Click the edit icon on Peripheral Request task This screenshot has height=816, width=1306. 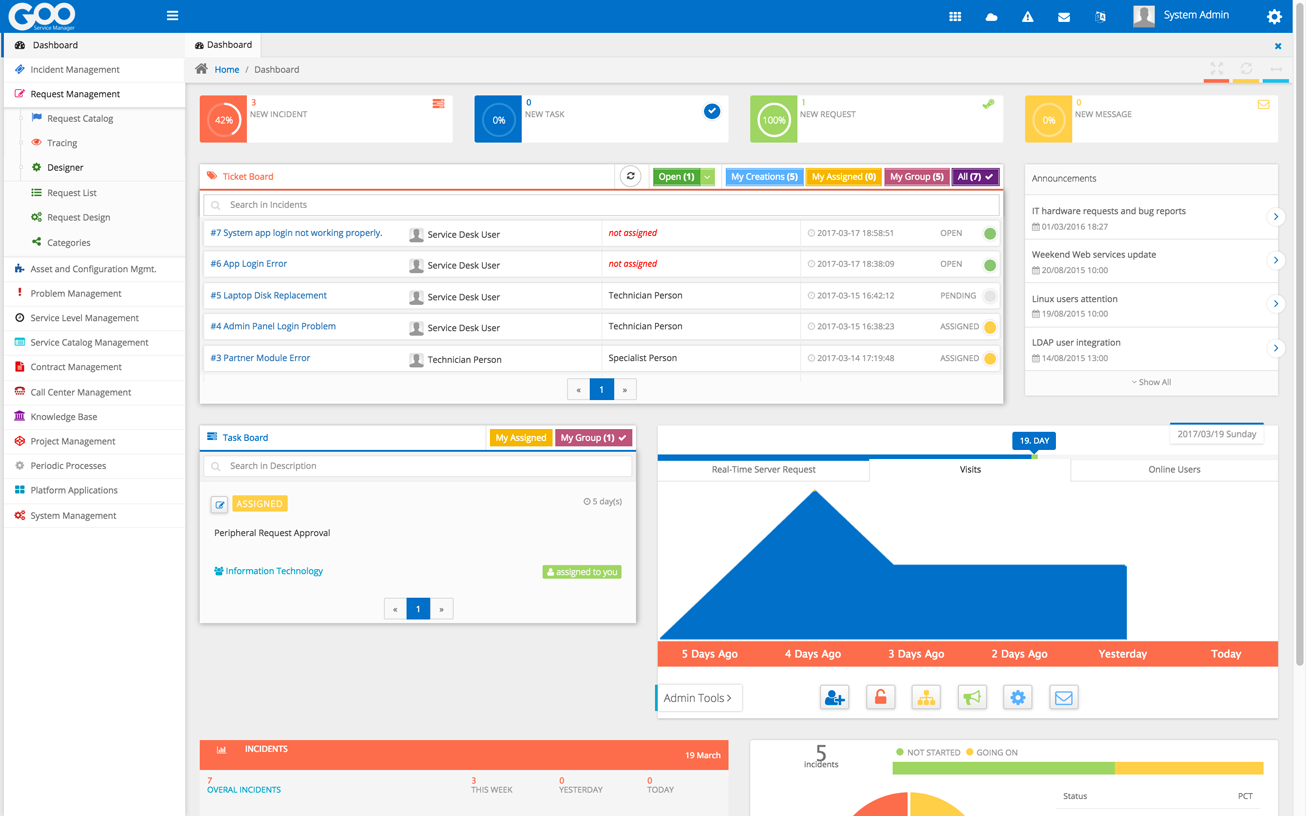219,505
